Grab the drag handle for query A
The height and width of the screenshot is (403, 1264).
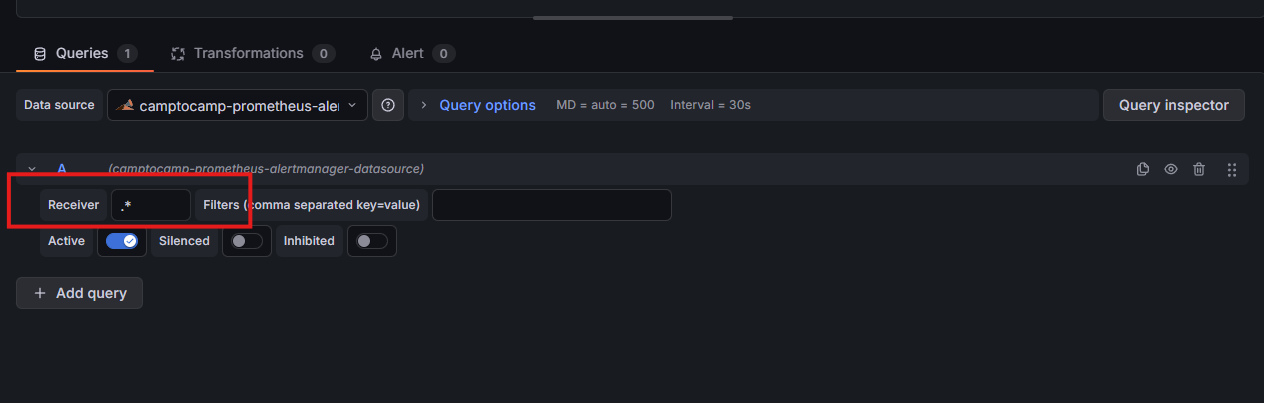(x=1232, y=169)
